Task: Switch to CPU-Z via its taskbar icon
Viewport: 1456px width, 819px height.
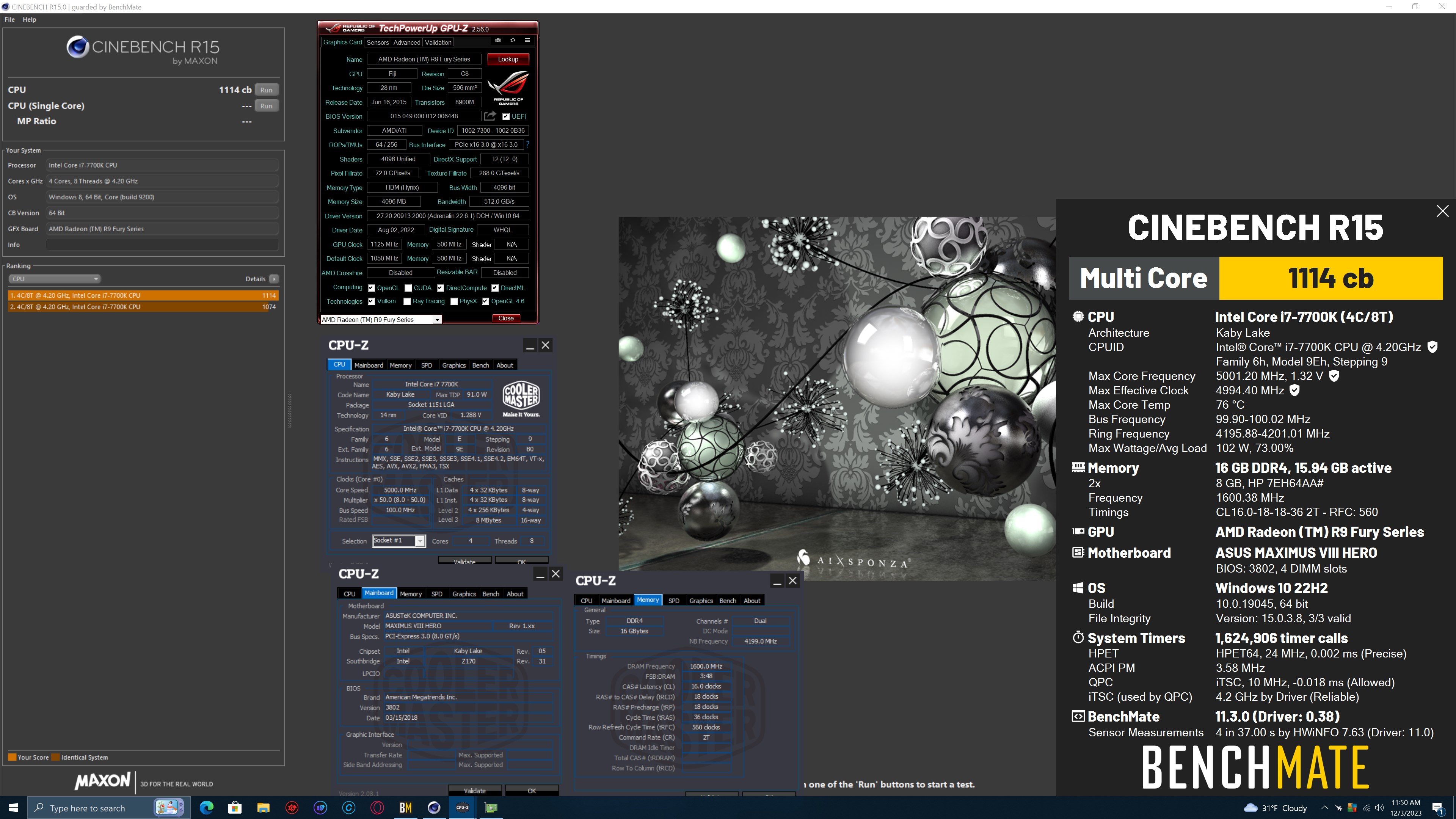Action: (x=462, y=808)
